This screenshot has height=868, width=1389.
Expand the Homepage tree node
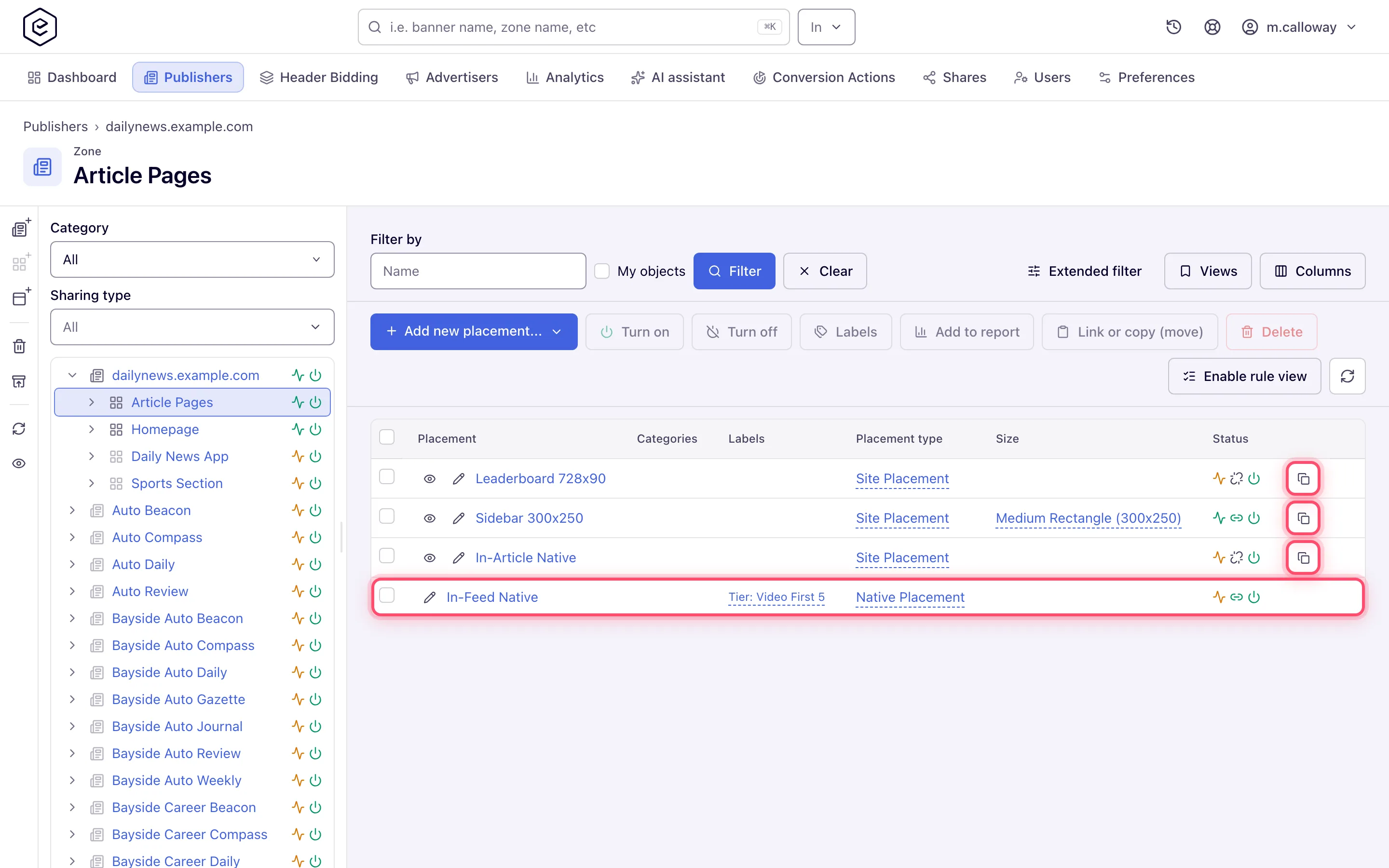pyautogui.click(x=91, y=429)
